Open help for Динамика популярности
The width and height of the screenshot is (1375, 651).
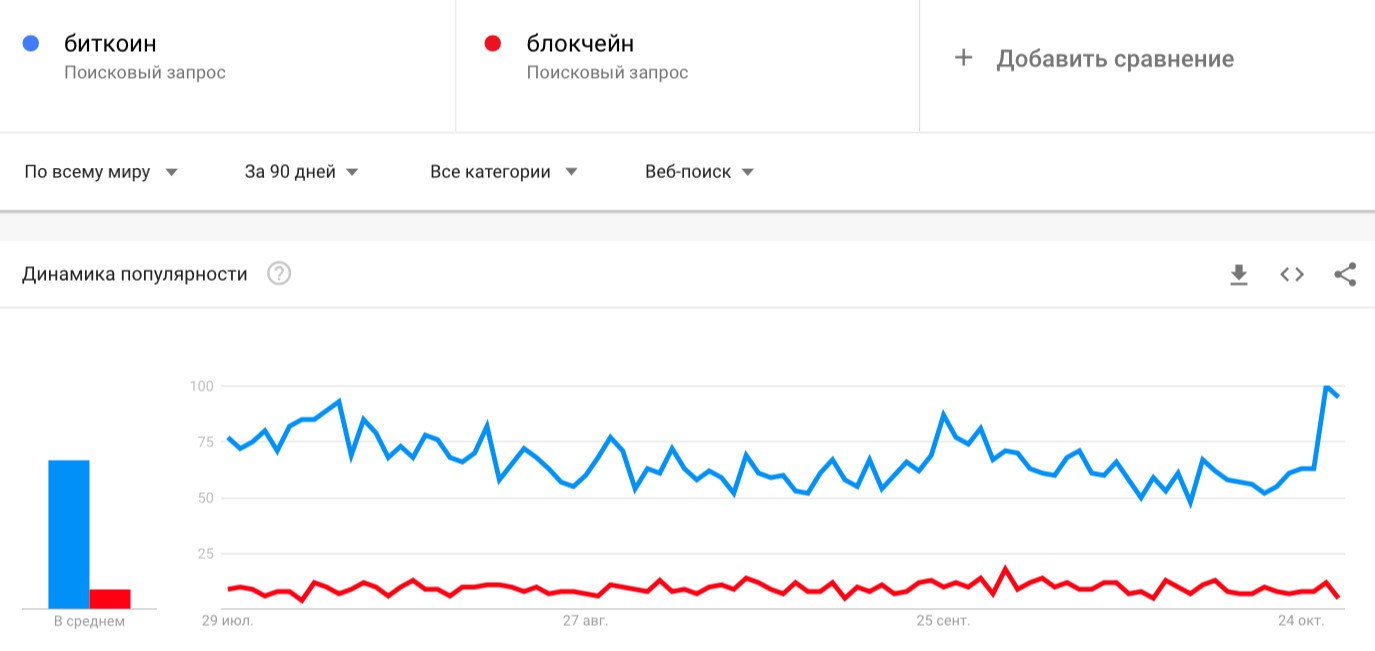point(279,273)
